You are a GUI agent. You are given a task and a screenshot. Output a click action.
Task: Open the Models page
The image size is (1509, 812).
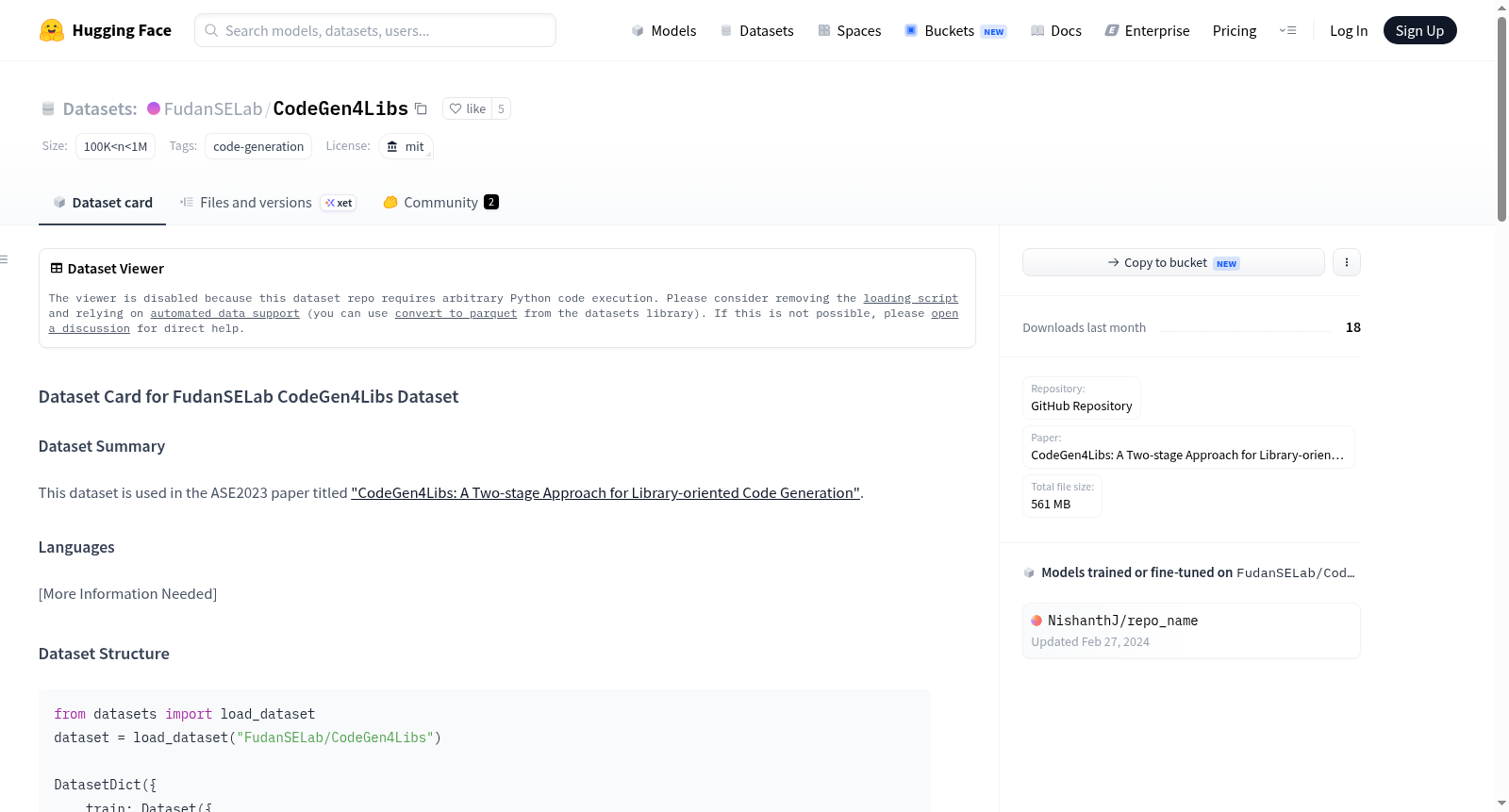(x=664, y=30)
